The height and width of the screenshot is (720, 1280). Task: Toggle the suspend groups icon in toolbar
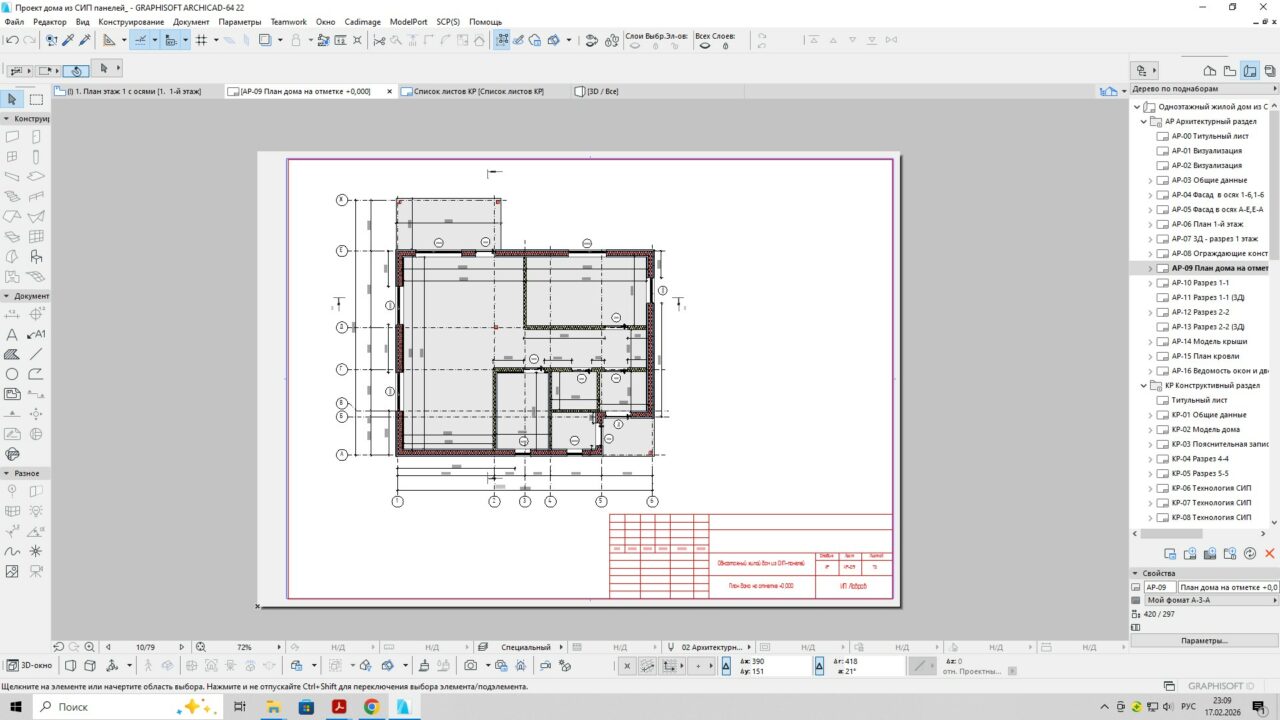coord(502,40)
